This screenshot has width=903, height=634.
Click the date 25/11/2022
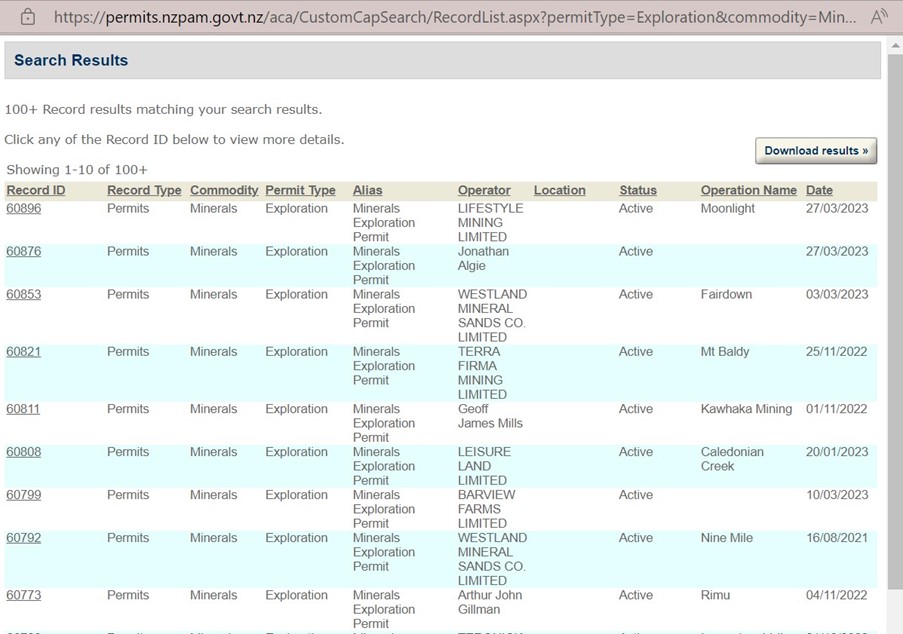[x=837, y=352]
